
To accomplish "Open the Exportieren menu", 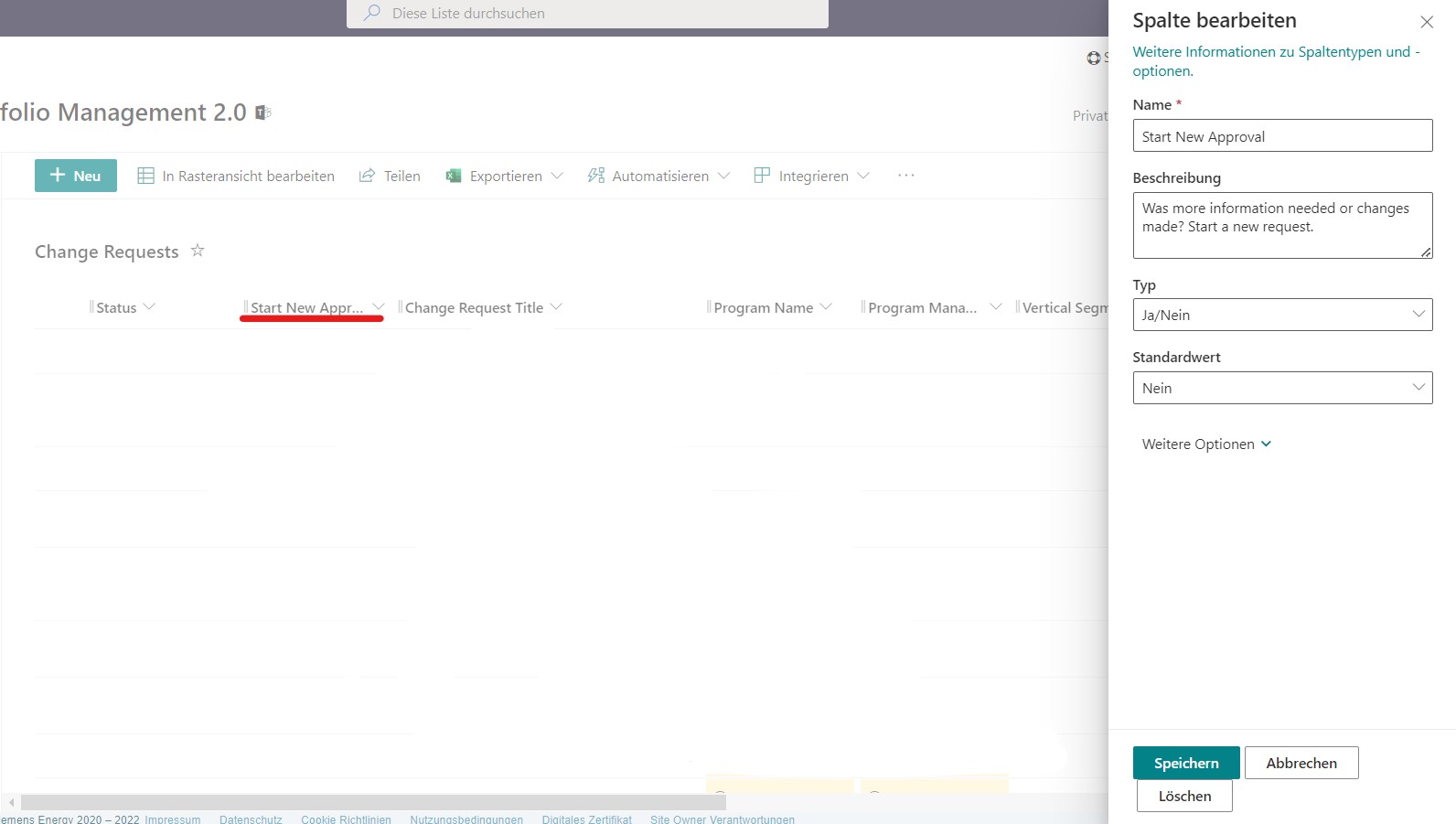I will (504, 176).
